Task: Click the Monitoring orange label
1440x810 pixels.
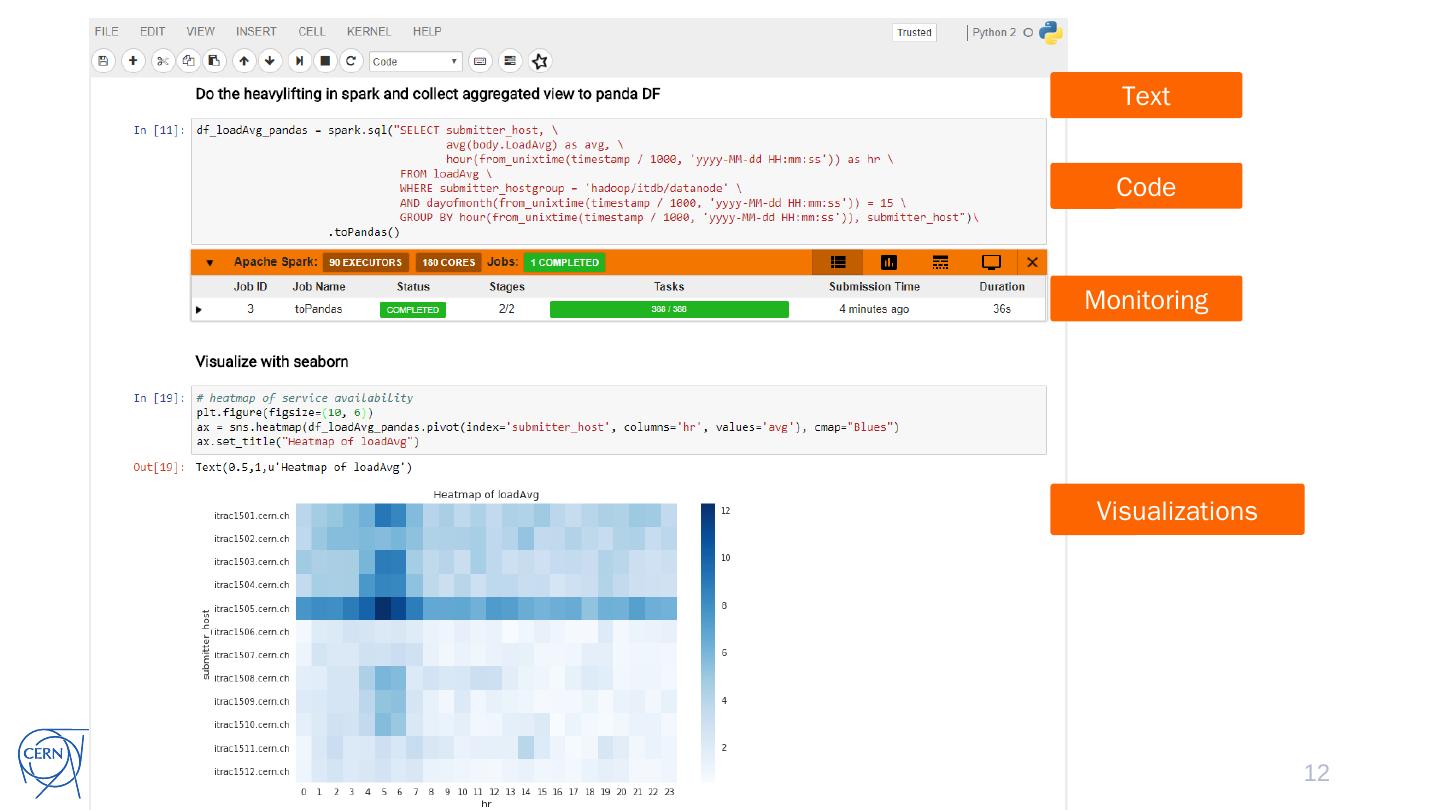Action: (1146, 299)
